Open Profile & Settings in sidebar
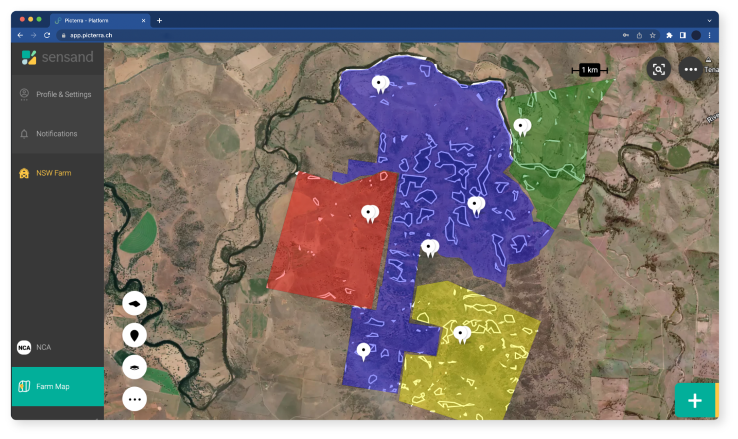Viewport: 738px width, 439px height. click(x=63, y=95)
